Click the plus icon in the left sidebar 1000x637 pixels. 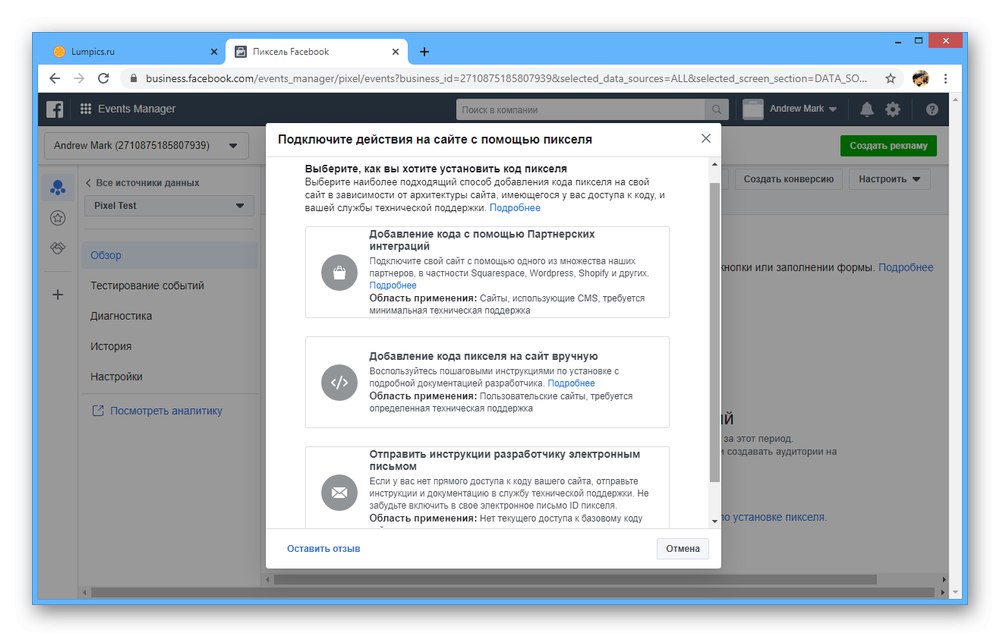point(58,295)
